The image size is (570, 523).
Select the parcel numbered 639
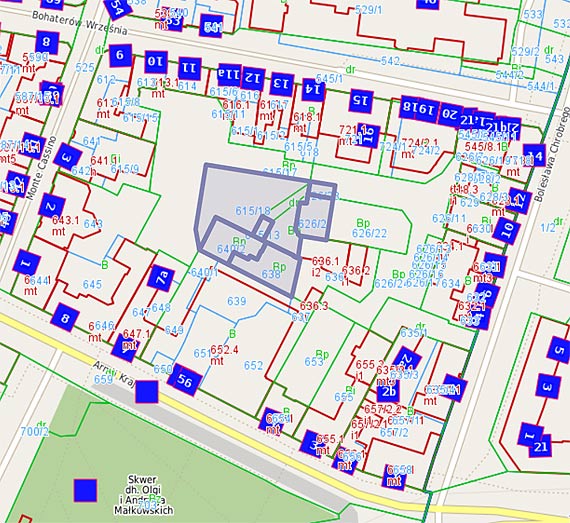[237, 301]
